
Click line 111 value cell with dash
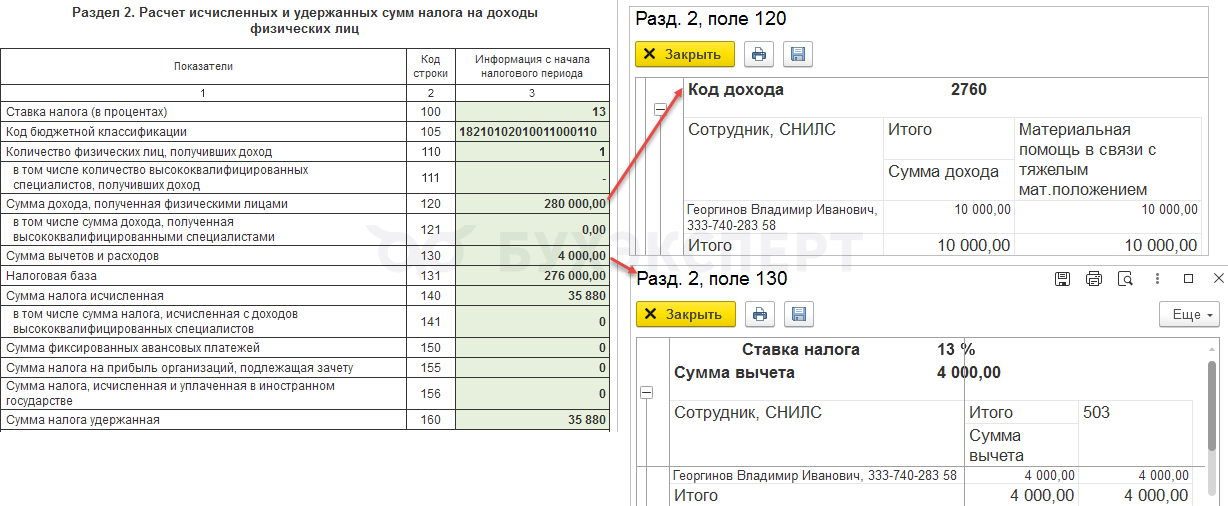tap(532, 178)
